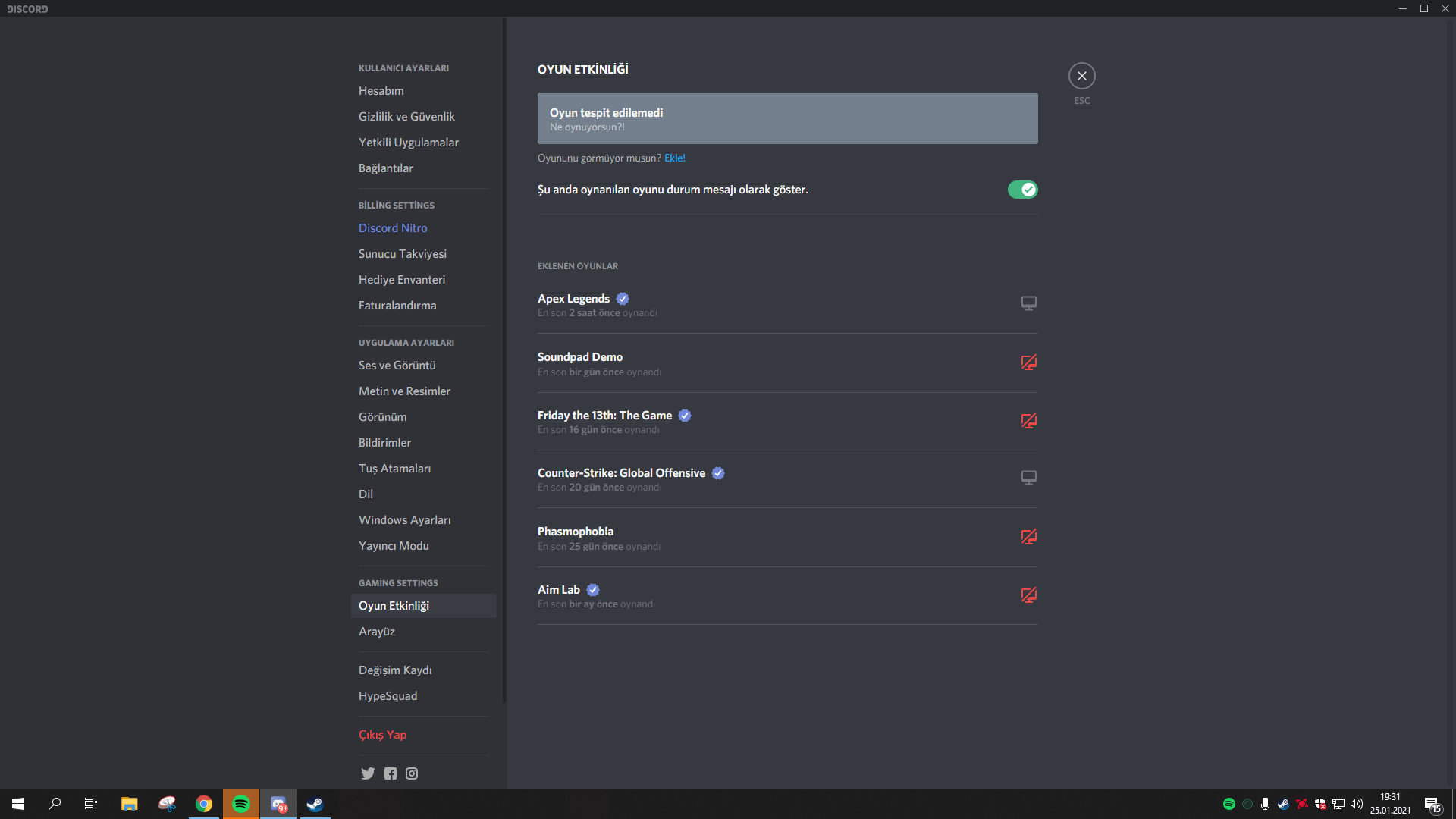The width and height of the screenshot is (1456, 819).
Task: Click verified badge next to Aim Lab
Action: coord(593,590)
